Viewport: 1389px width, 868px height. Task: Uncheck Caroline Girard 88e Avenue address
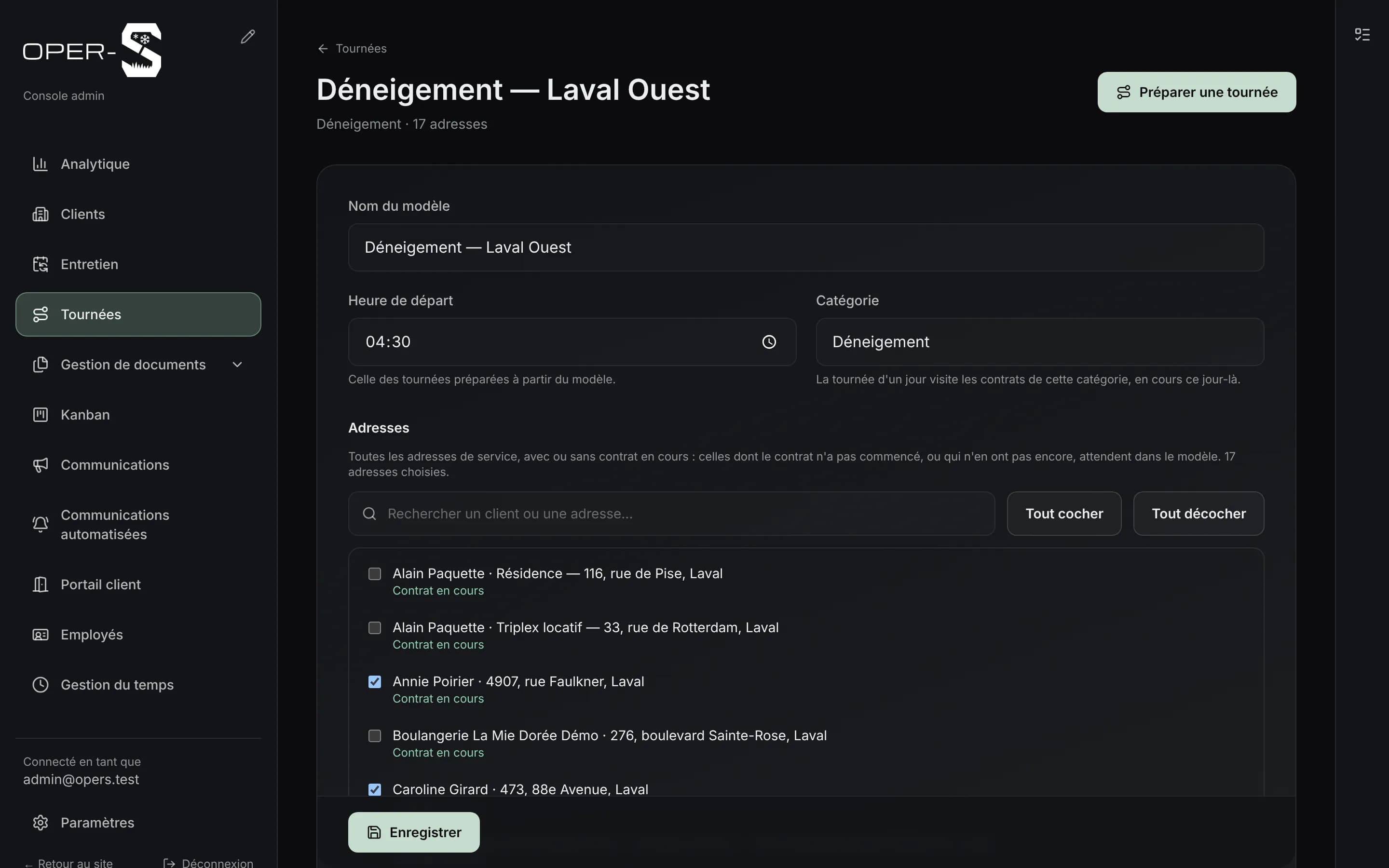375,790
